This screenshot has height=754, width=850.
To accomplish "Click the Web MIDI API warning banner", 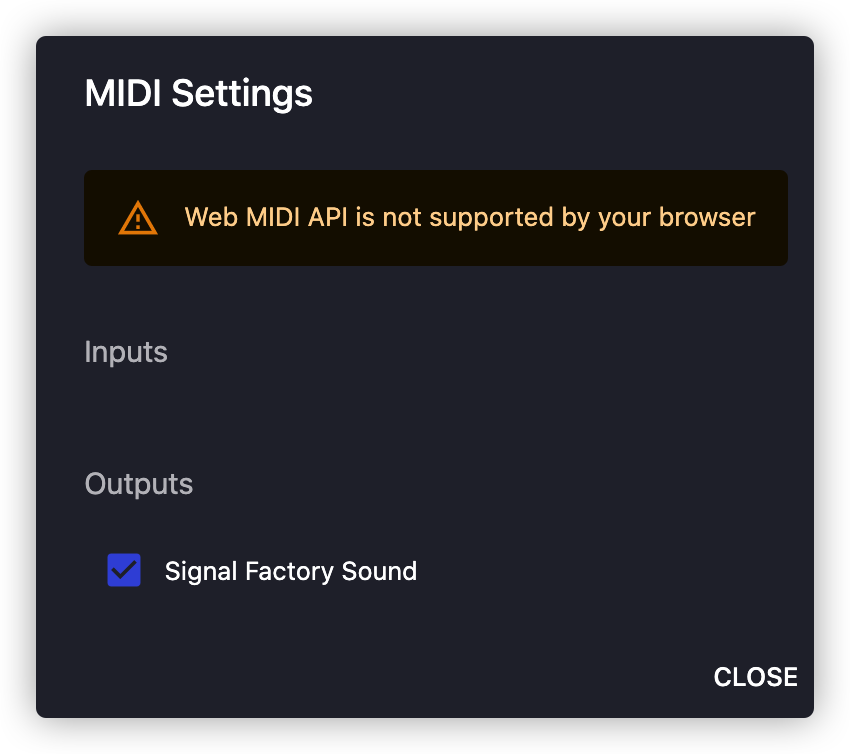I will coord(436,217).
